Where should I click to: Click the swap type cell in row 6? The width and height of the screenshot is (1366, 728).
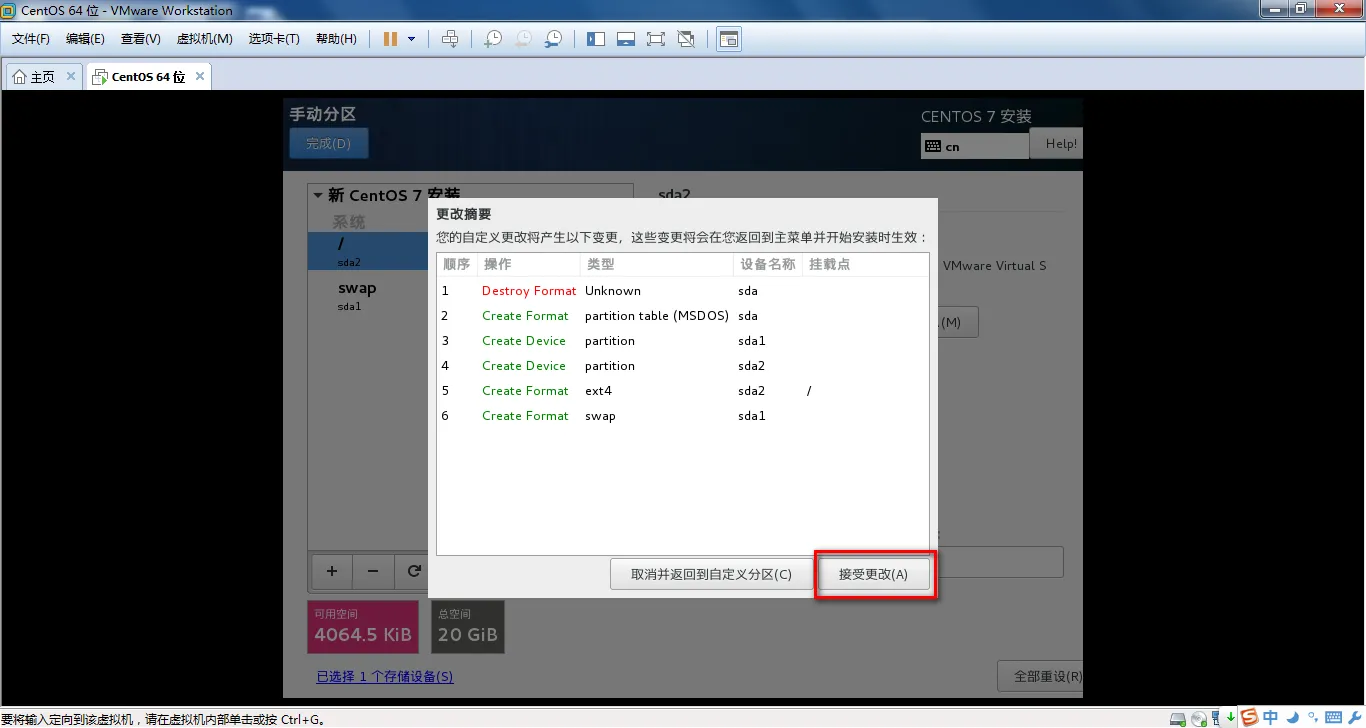[x=600, y=416]
